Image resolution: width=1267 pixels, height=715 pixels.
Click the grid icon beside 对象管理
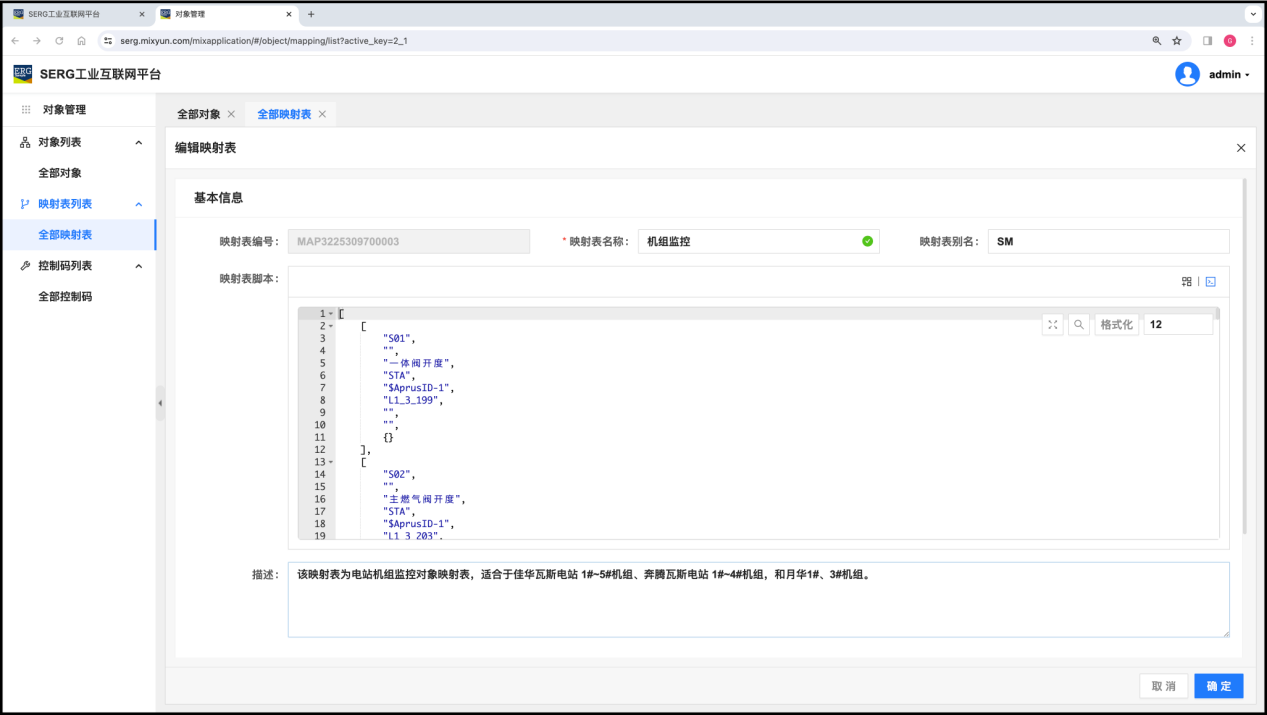pyautogui.click(x=26, y=110)
